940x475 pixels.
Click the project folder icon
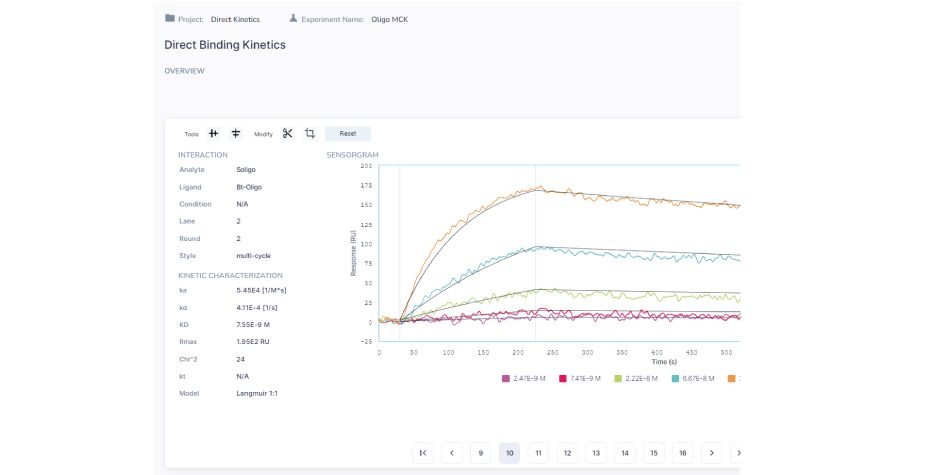point(169,19)
